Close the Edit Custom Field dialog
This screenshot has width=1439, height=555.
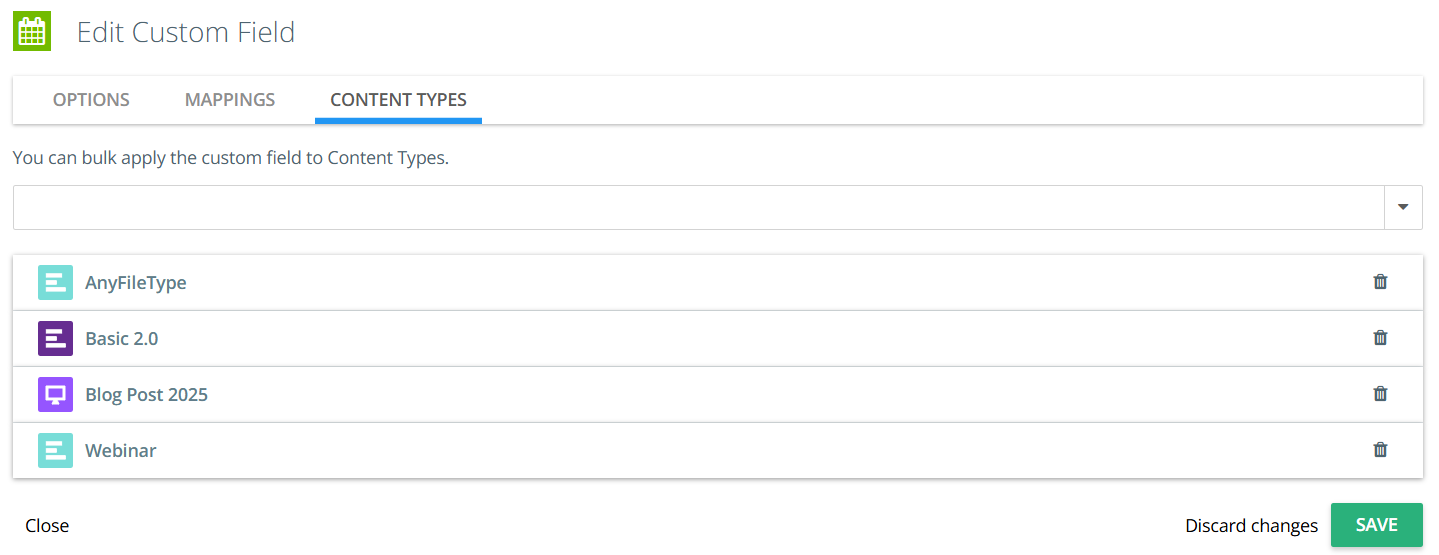pos(47,526)
